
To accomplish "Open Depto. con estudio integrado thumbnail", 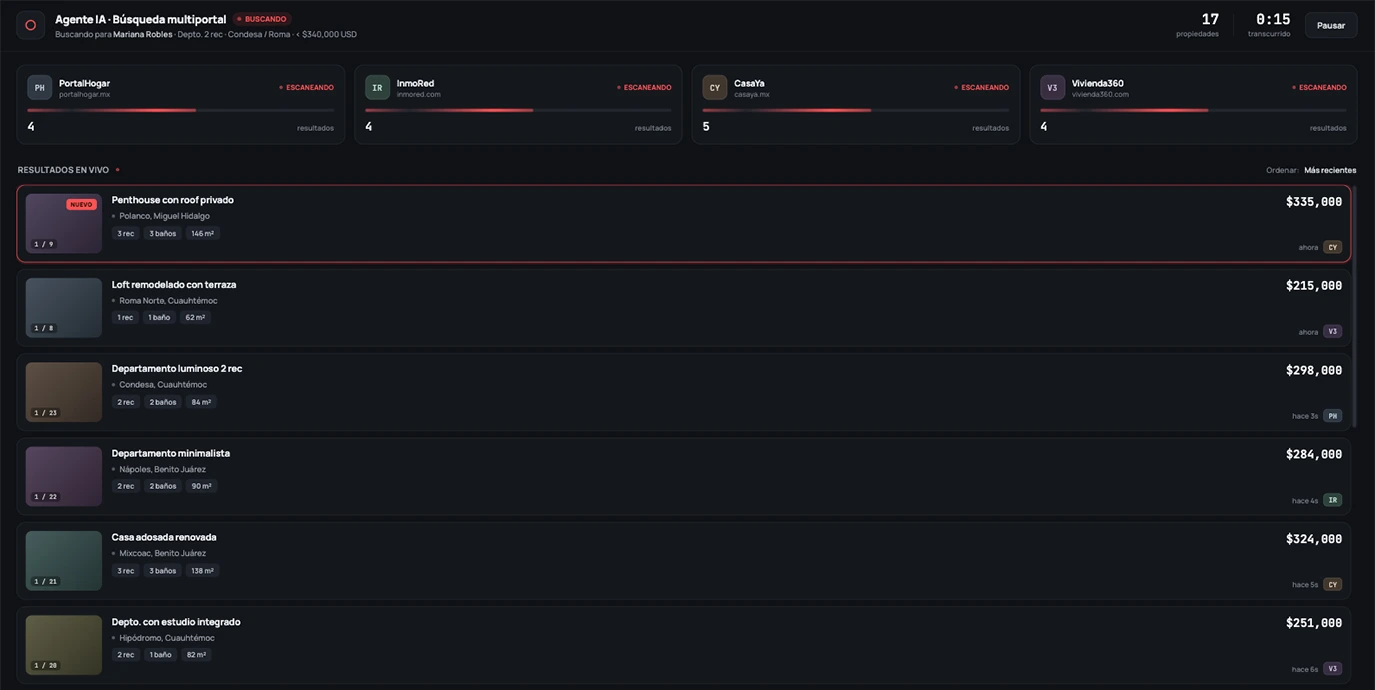I will click(x=64, y=645).
